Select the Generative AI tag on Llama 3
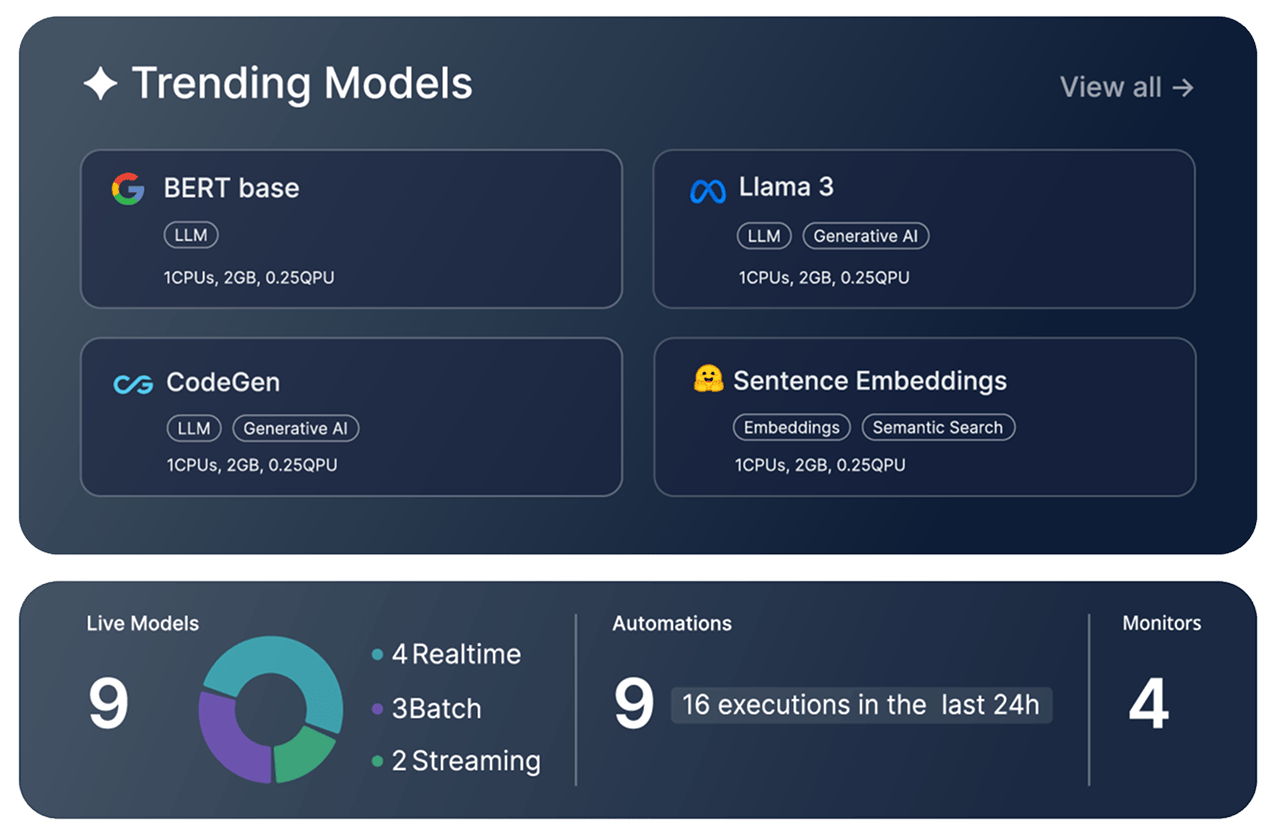 (x=866, y=236)
